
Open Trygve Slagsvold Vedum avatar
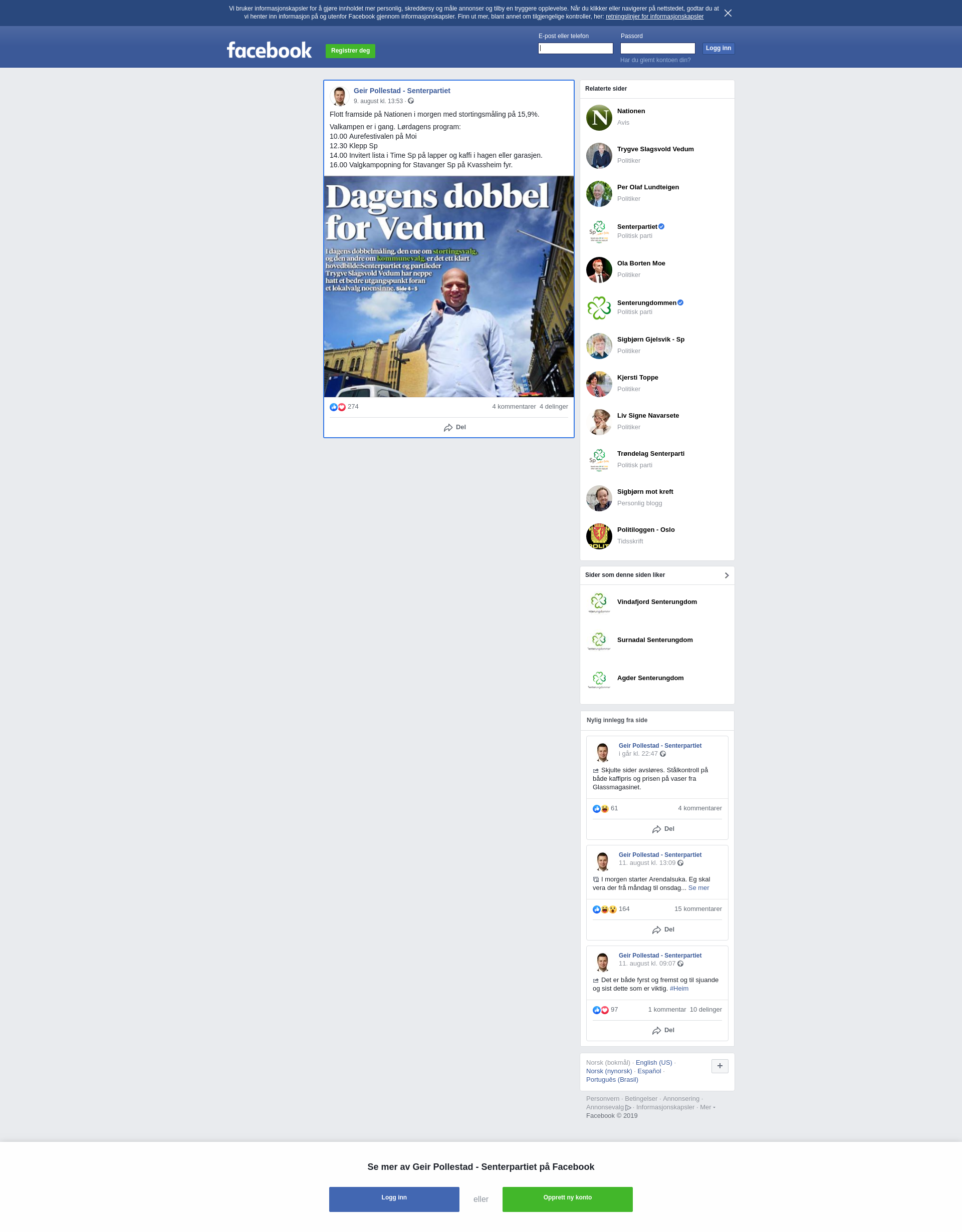point(599,156)
